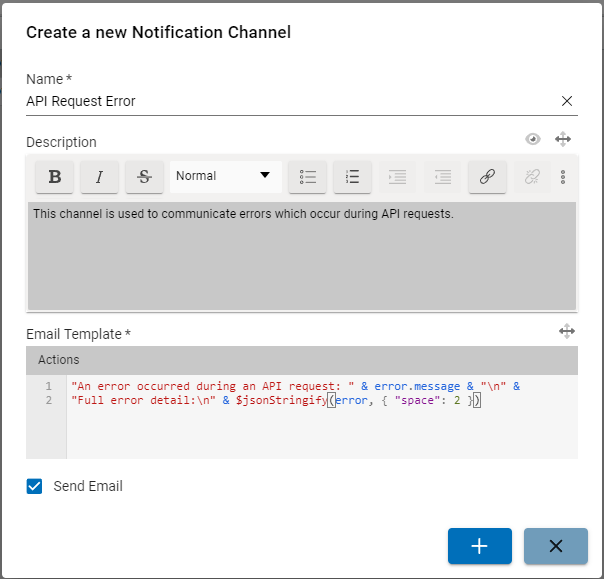Click the blue plus button to create channel
Image resolution: width=604 pixels, height=579 pixels.
479,546
